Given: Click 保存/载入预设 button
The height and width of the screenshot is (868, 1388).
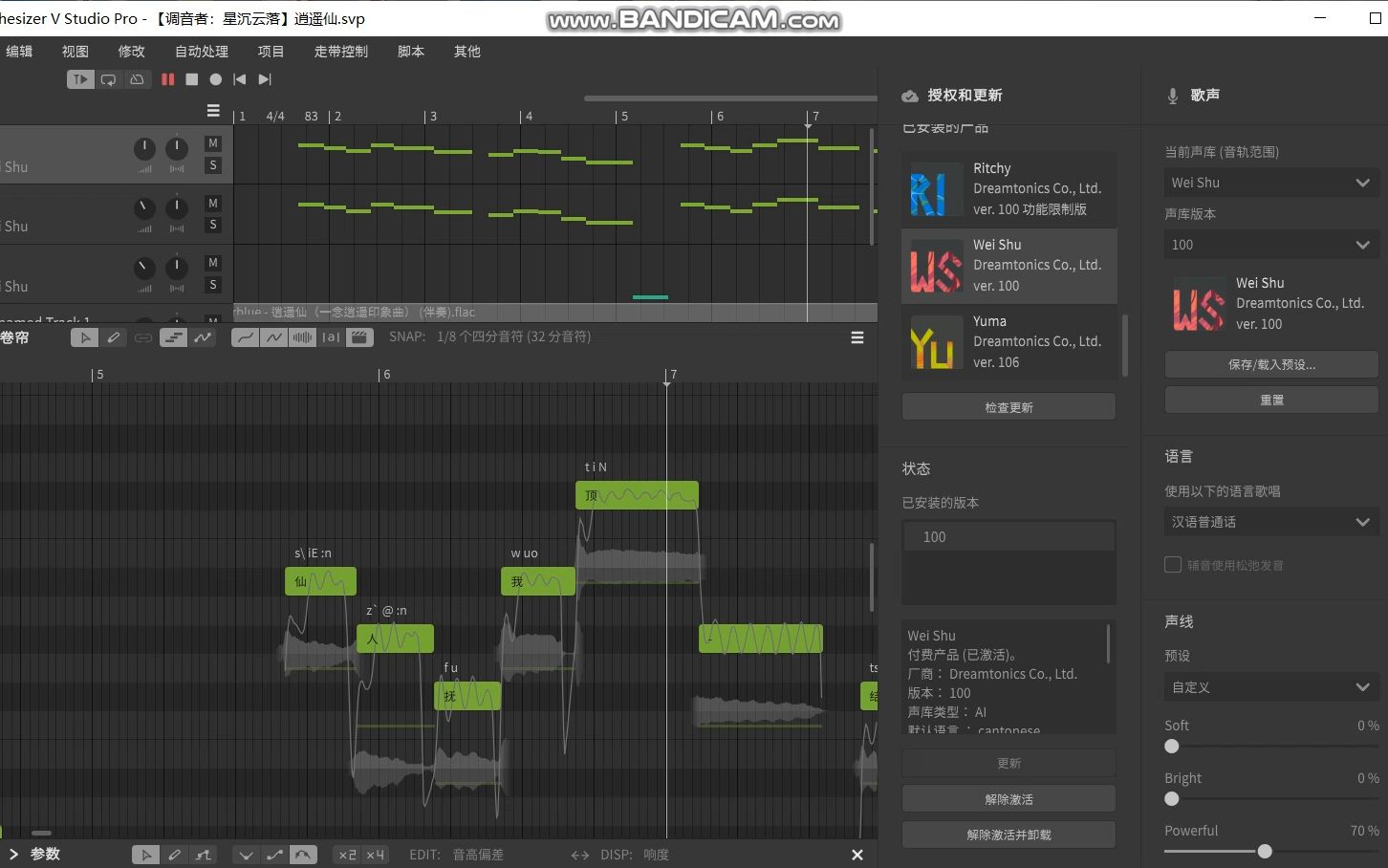Looking at the screenshot, I should tap(1271, 364).
